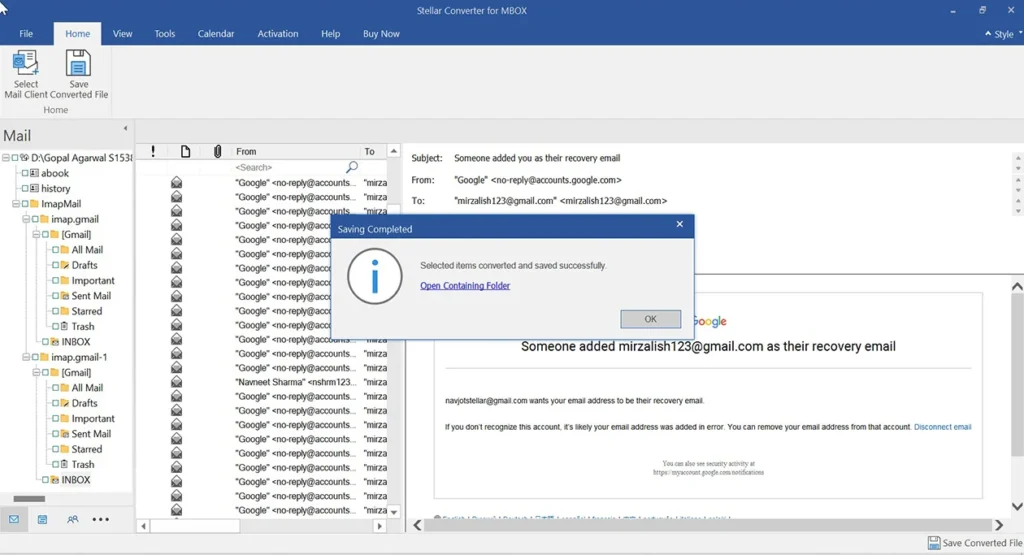Click the document type column header icon
The height and width of the screenshot is (555, 1024).
coord(185,151)
